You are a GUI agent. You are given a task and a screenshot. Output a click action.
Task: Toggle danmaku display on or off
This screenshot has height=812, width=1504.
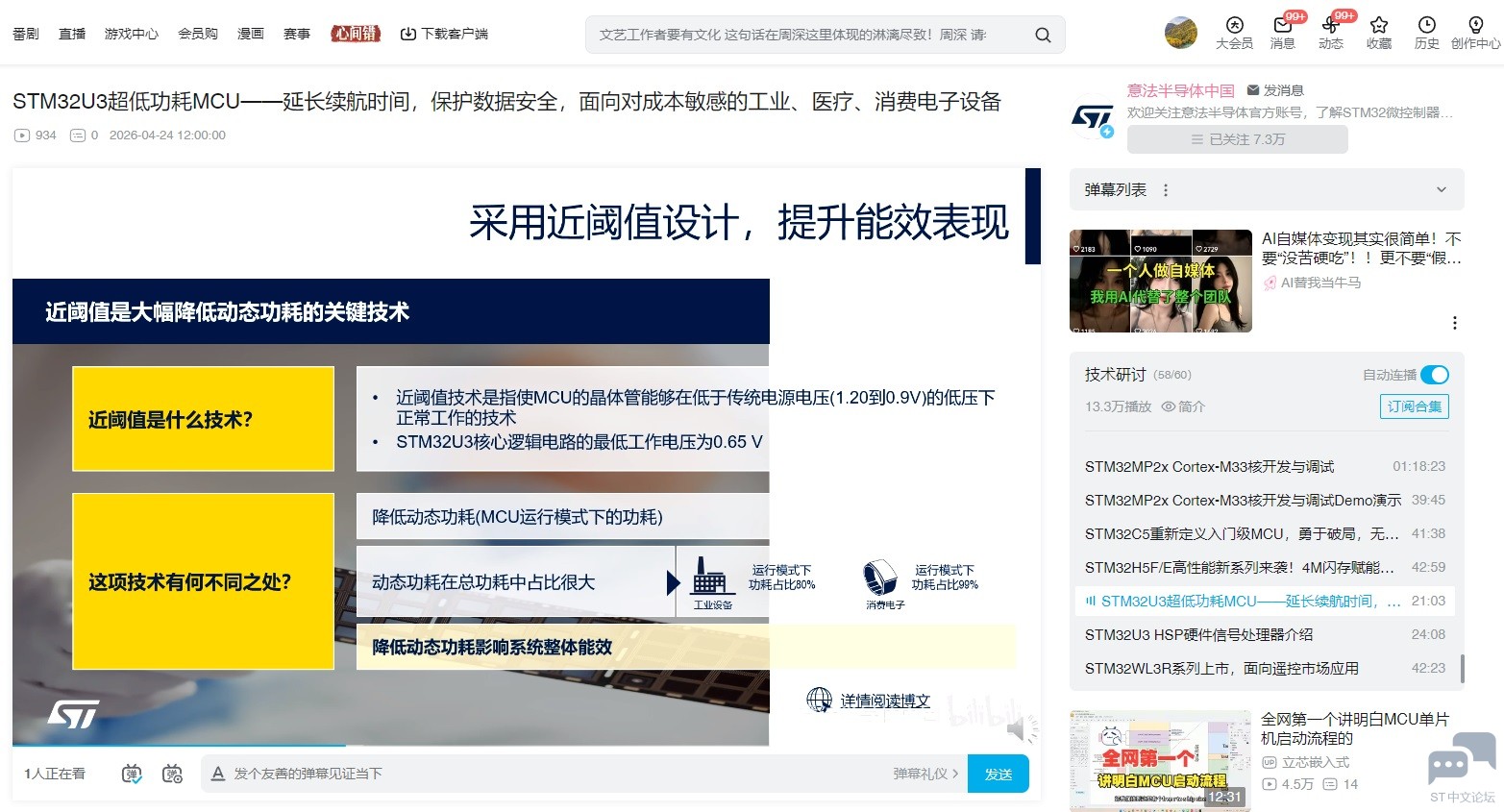tap(132, 774)
